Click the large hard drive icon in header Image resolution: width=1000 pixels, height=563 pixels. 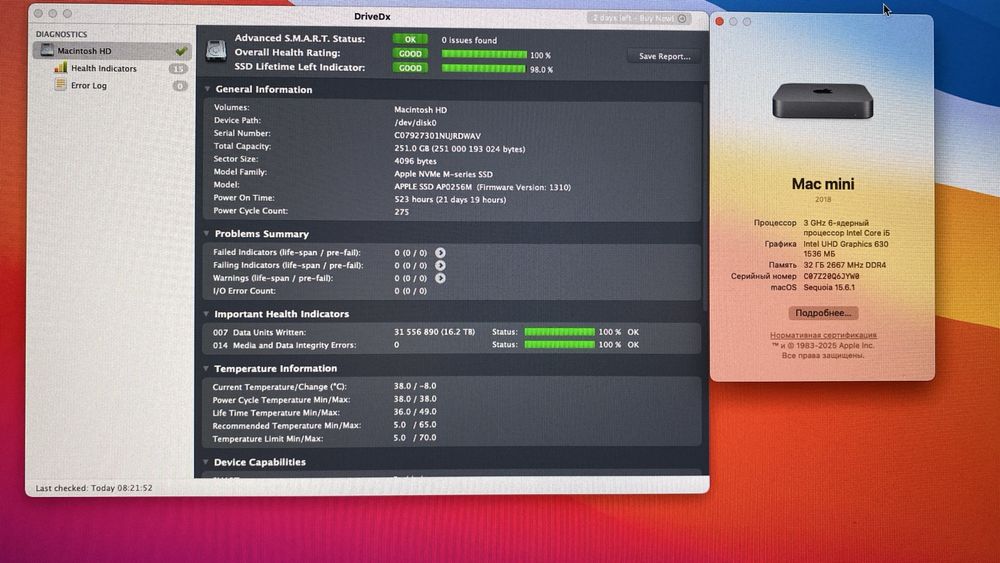point(216,50)
